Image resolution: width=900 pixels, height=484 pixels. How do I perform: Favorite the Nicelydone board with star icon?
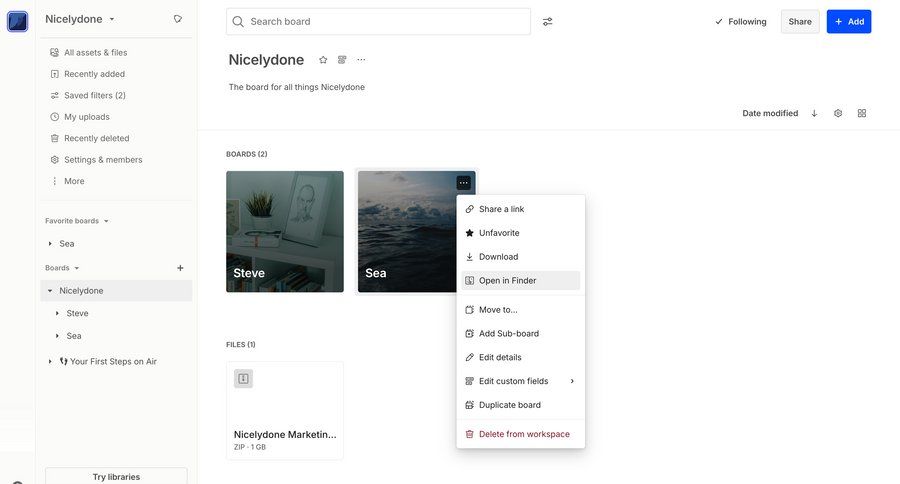coord(323,60)
